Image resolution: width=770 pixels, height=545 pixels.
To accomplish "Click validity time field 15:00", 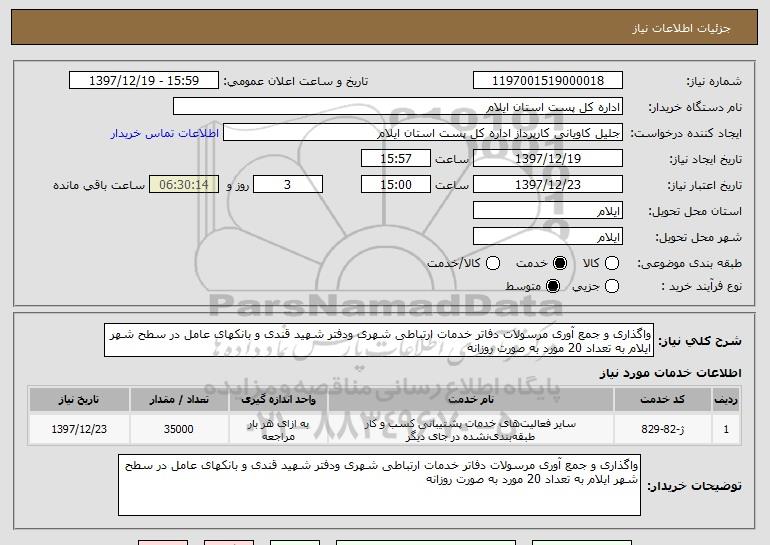I will (x=396, y=185).
